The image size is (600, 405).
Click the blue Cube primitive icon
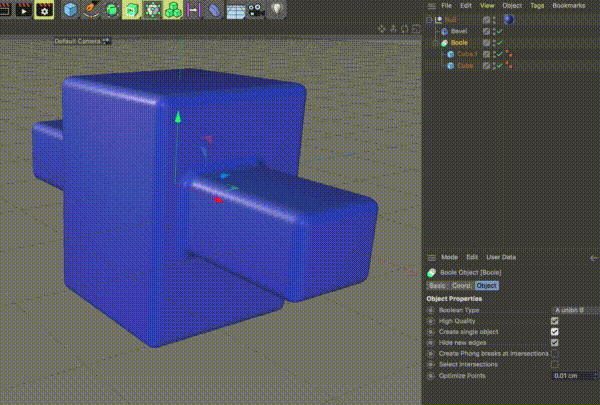pyautogui.click(x=70, y=9)
